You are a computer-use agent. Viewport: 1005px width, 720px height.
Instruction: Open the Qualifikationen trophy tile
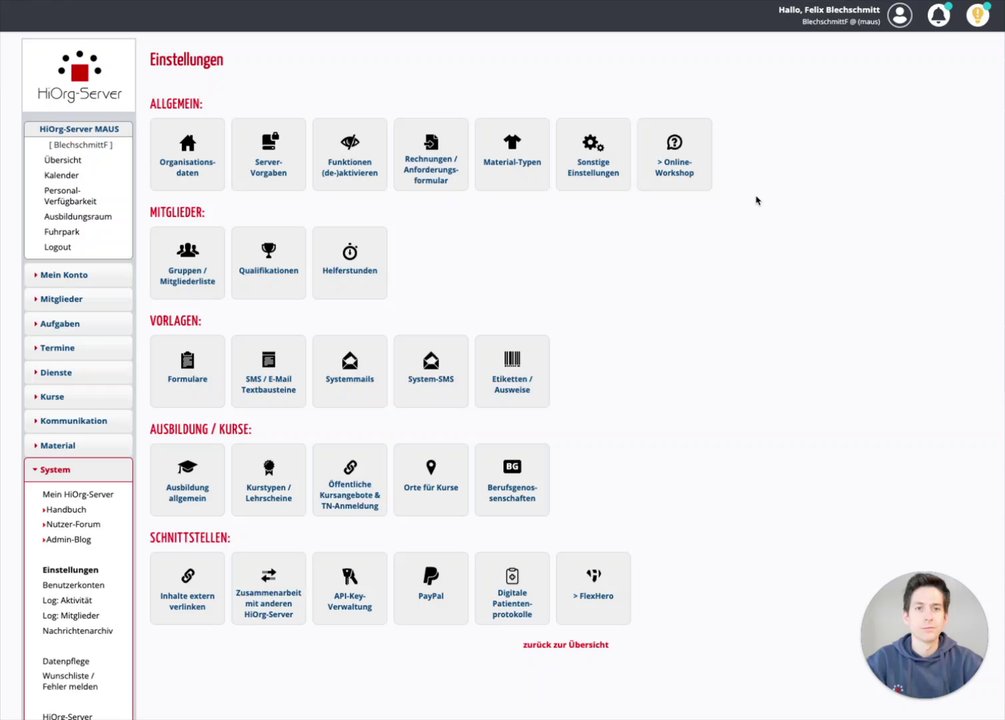269,263
